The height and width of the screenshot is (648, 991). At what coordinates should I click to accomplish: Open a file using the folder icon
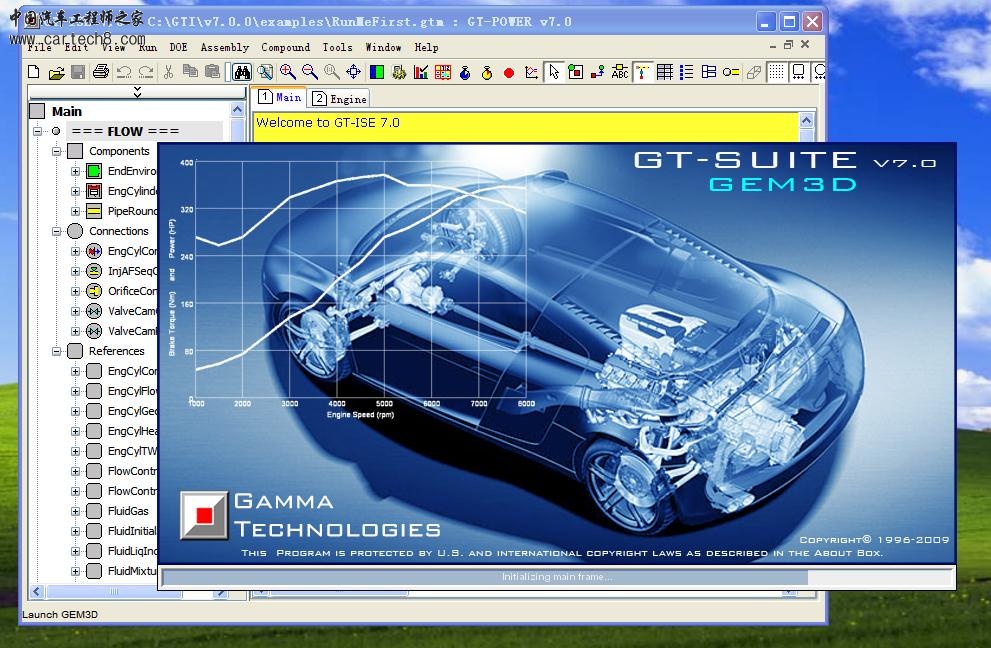[x=56, y=72]
